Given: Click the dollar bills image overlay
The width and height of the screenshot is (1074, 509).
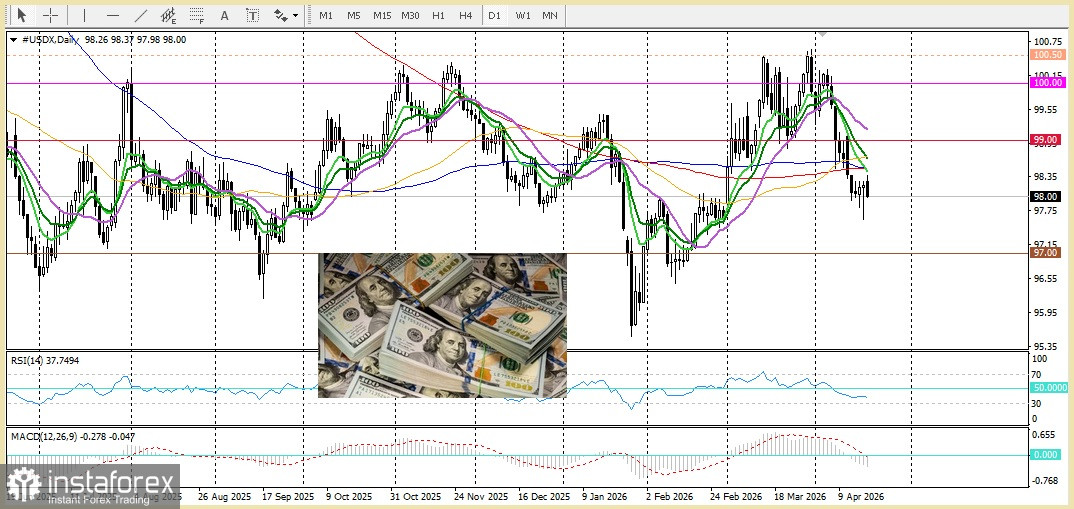Looking at the screenshot, I should pyautogui.click(x=442, y=325).
